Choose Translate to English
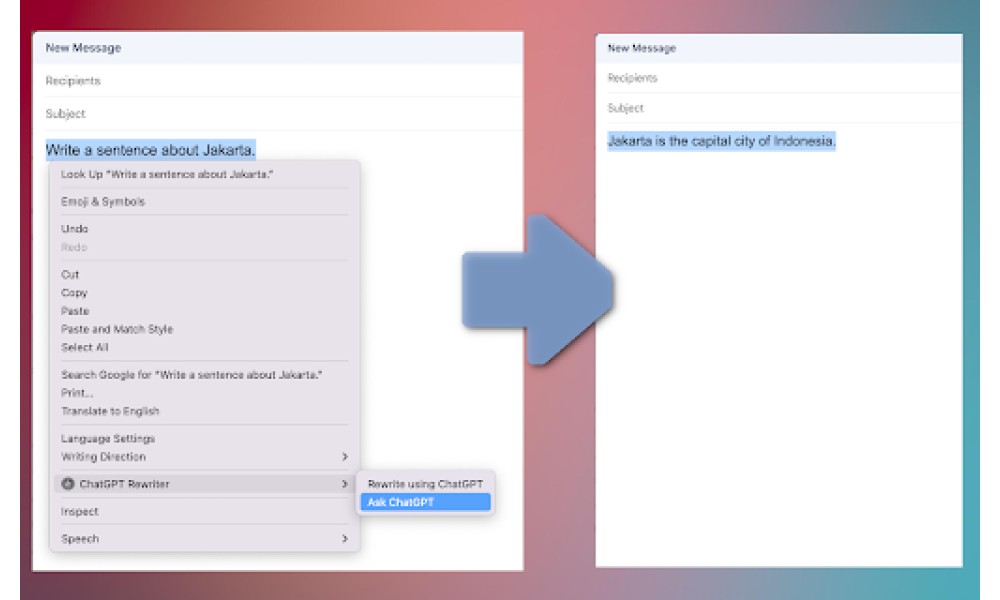Screen dimensions: 1000x600 (110, 411)
